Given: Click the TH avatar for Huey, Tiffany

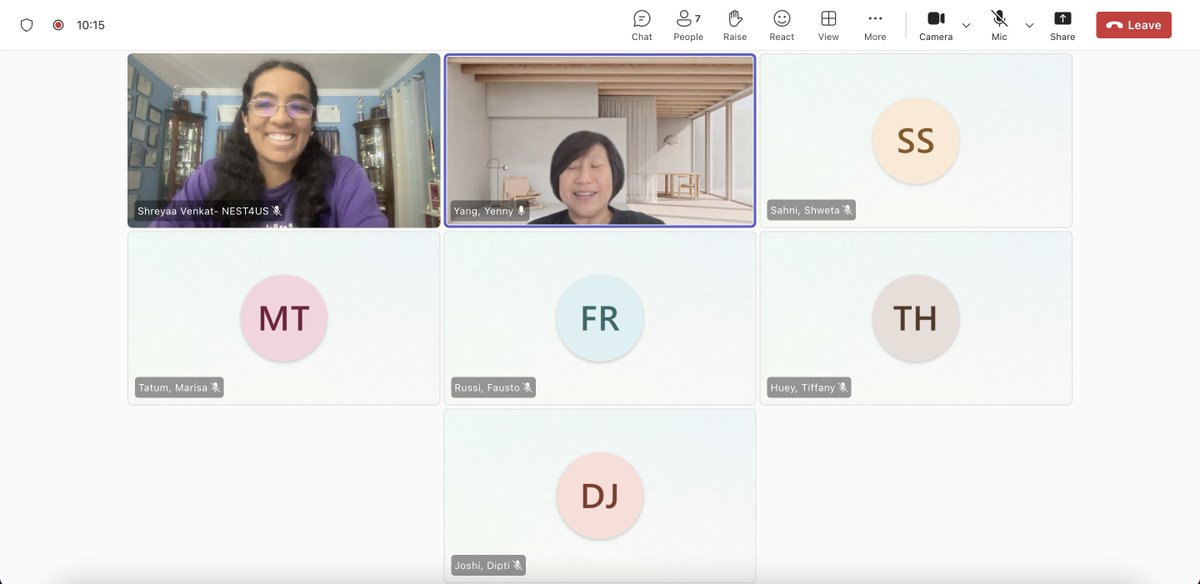Looking at the screenshot, I should [x=916, y=318].
